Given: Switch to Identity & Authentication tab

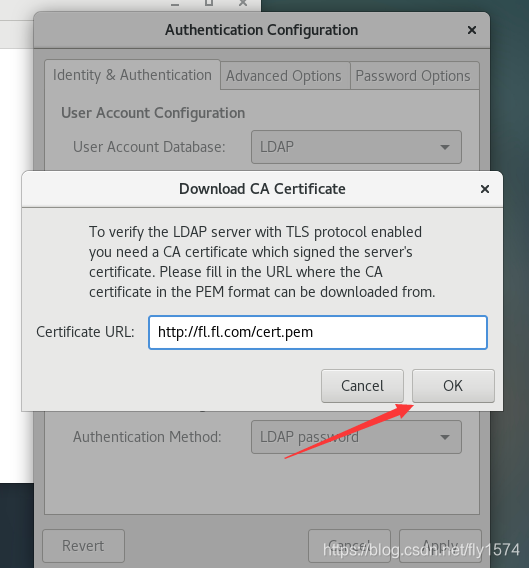Looking at the screenshot, I should point(132,75).
